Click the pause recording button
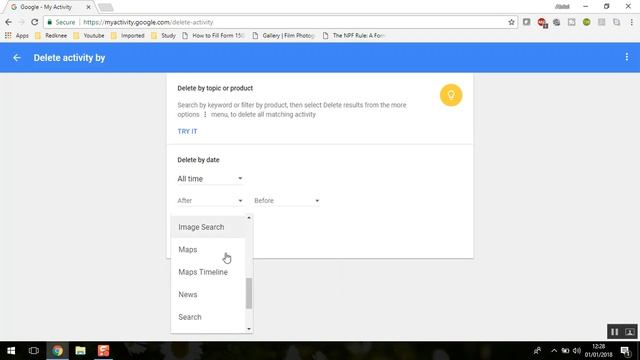640x360 pixels. coord(614,332)
